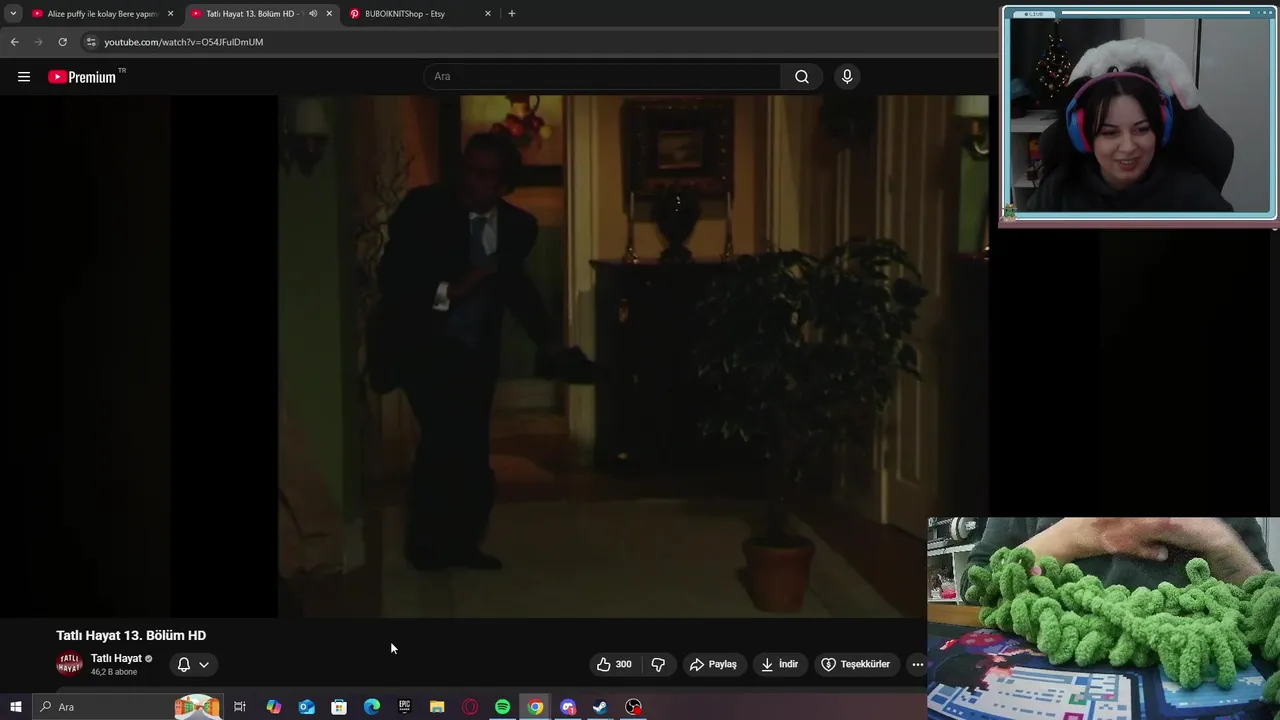This screenshot has width=1280, height=720.
Task: Open the YouTube guide hamburger menu
Action: point(24,77)
